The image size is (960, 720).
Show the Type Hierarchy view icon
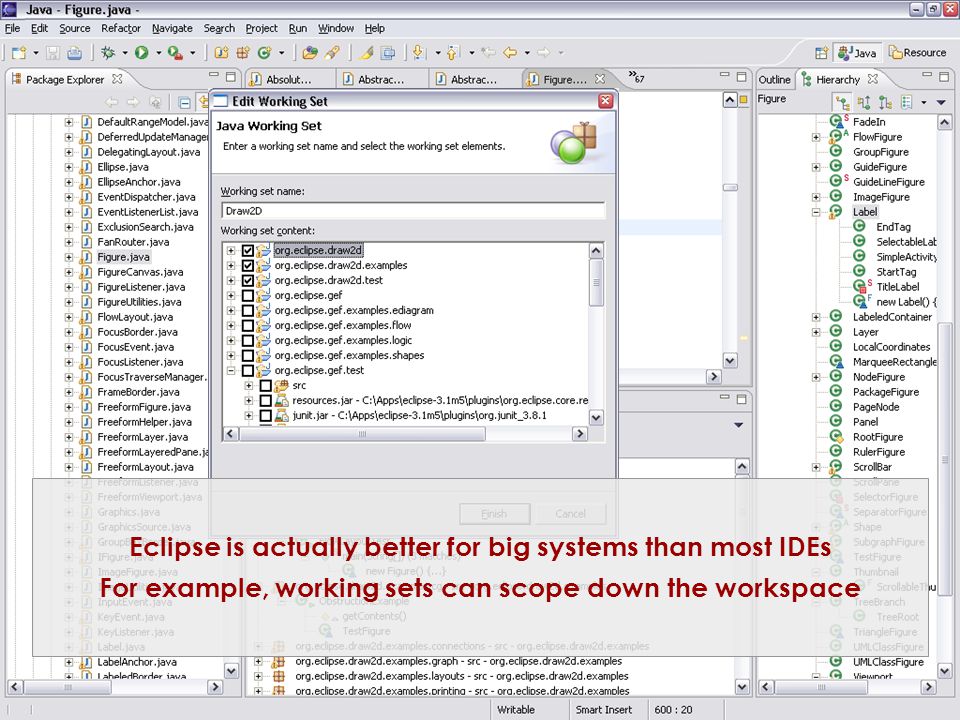(x=843, y=102)
